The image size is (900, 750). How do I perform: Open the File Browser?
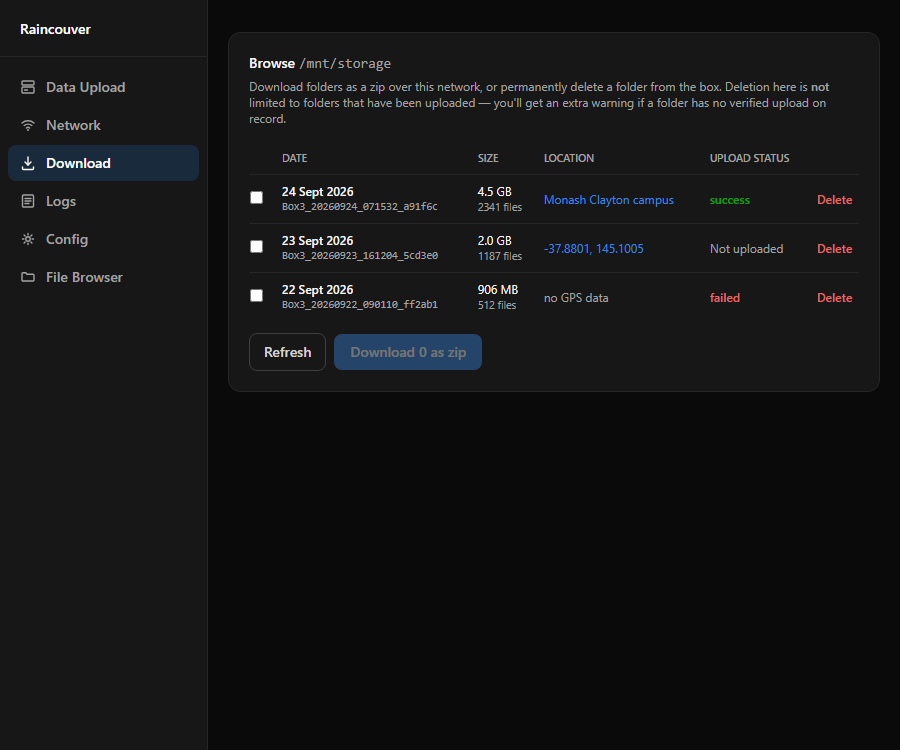(103, 277)
